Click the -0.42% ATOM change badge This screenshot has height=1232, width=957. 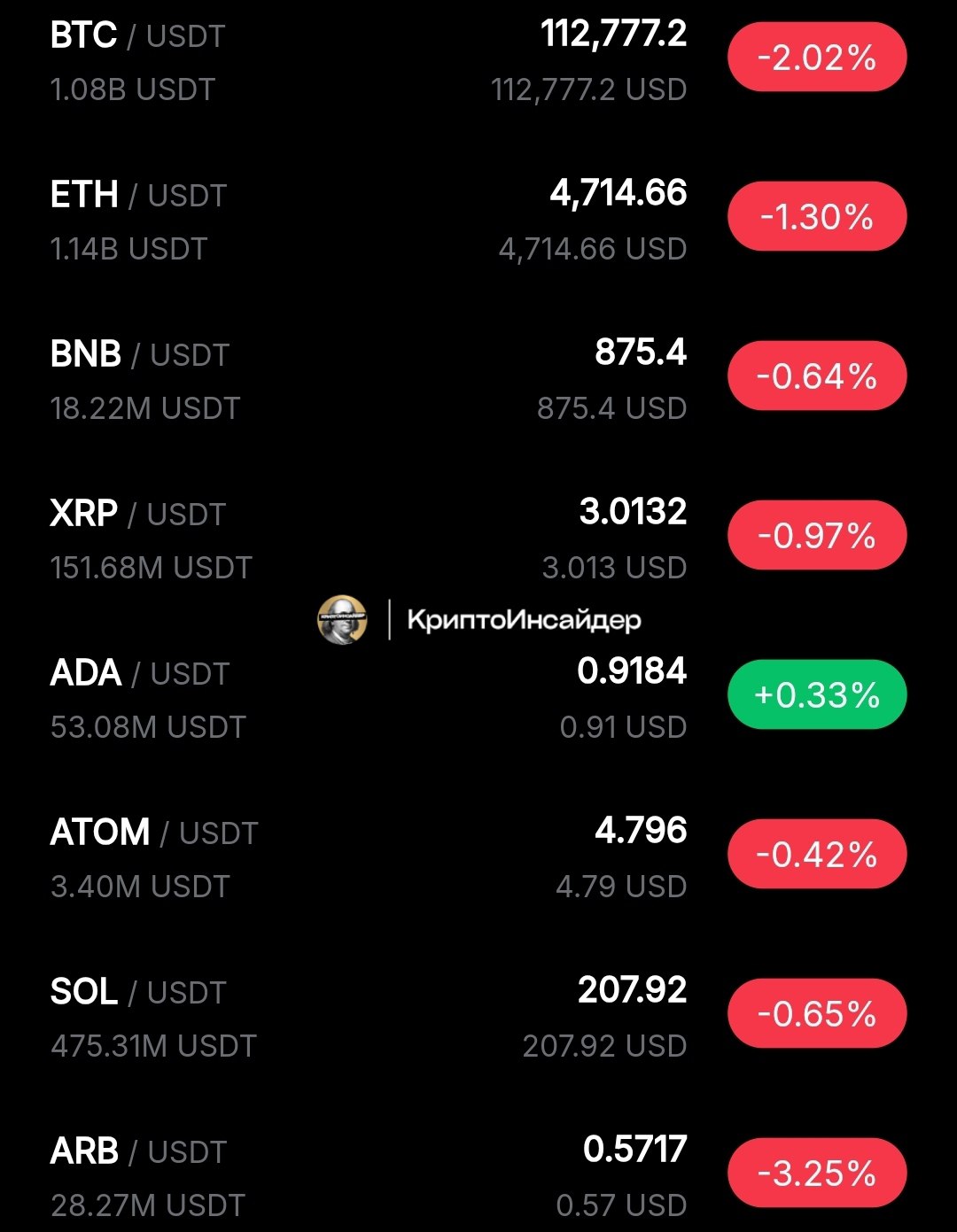click(817, 855)
